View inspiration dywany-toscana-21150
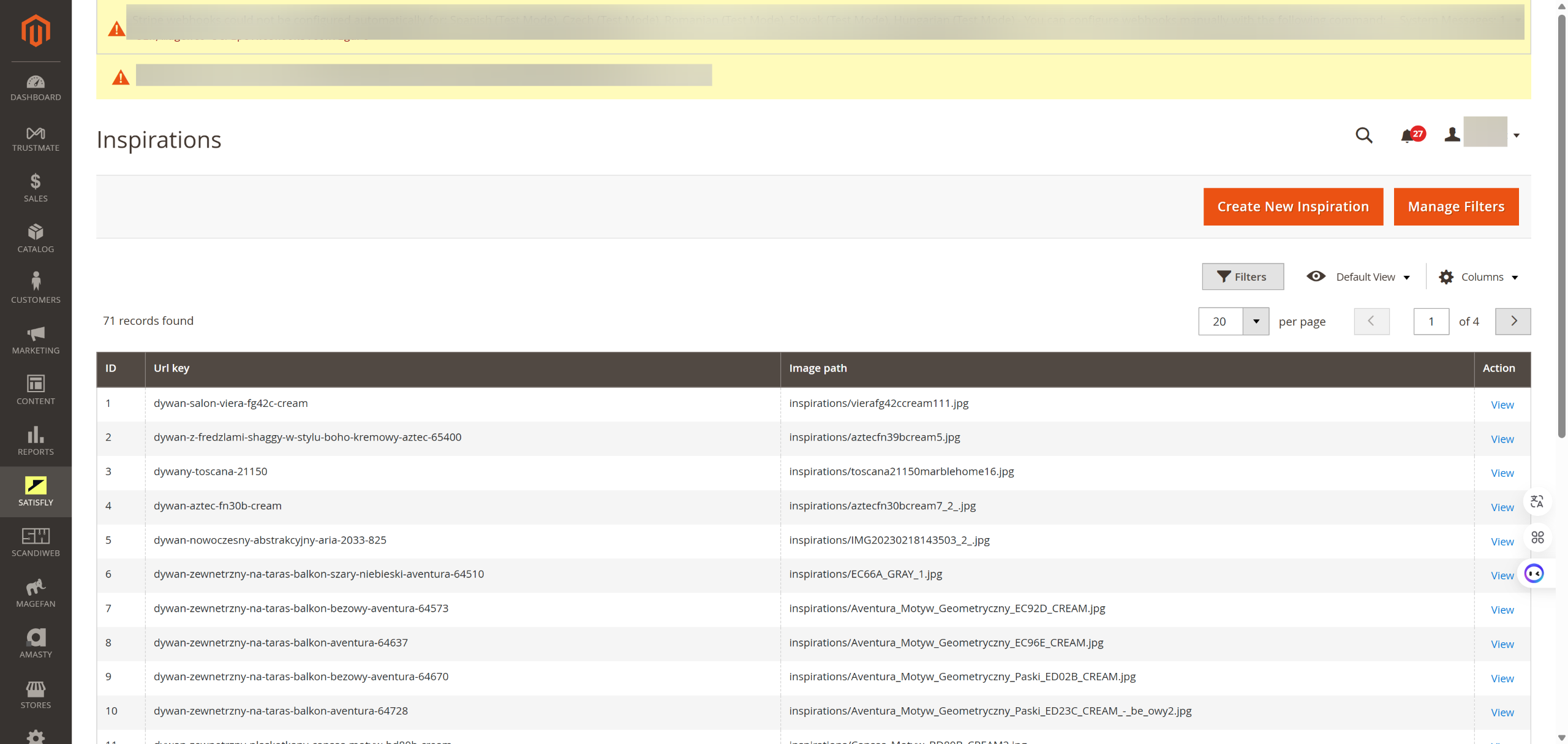This screenshot has width=1568, height=744. tap(1502, 473)
